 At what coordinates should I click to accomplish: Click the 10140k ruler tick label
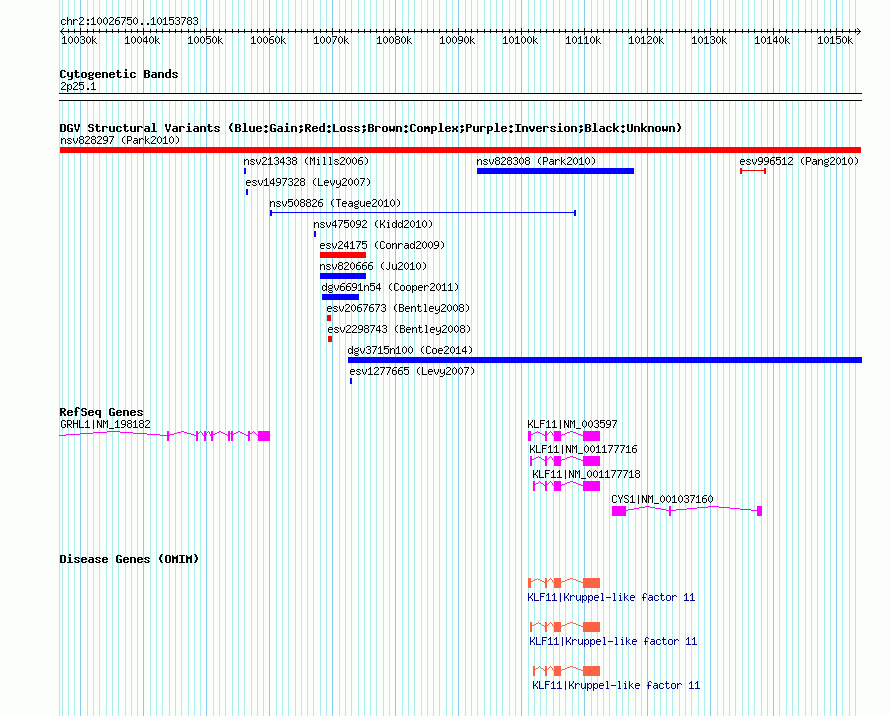(772, 40)
